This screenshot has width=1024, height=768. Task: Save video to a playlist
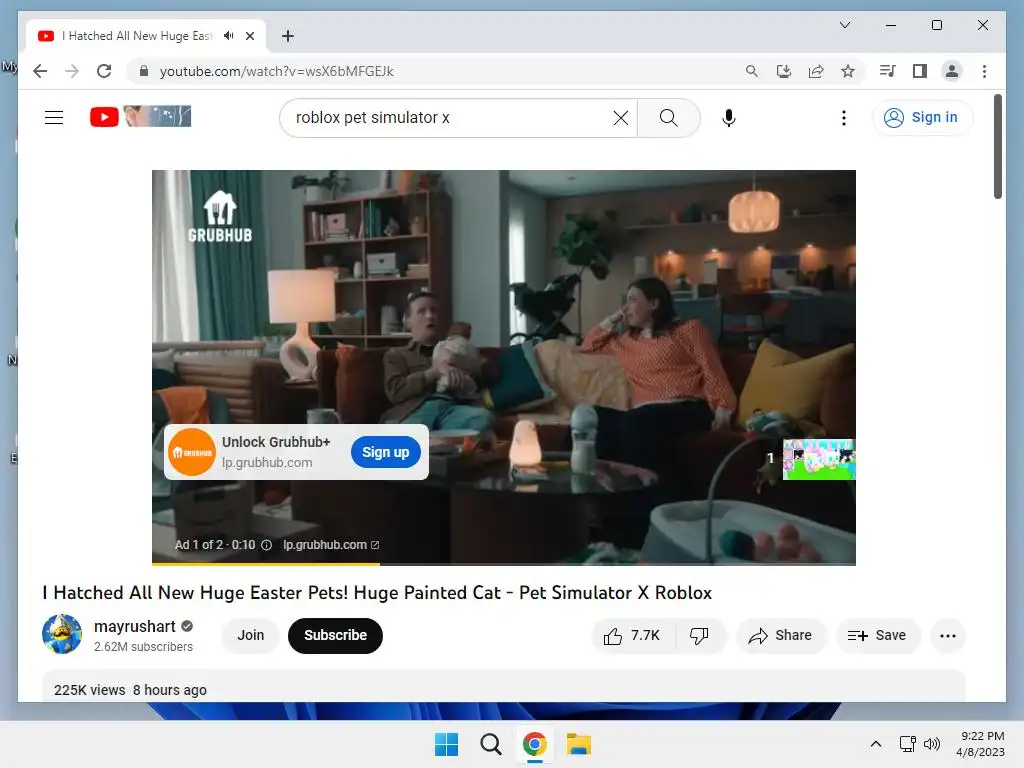pos(877,635)
